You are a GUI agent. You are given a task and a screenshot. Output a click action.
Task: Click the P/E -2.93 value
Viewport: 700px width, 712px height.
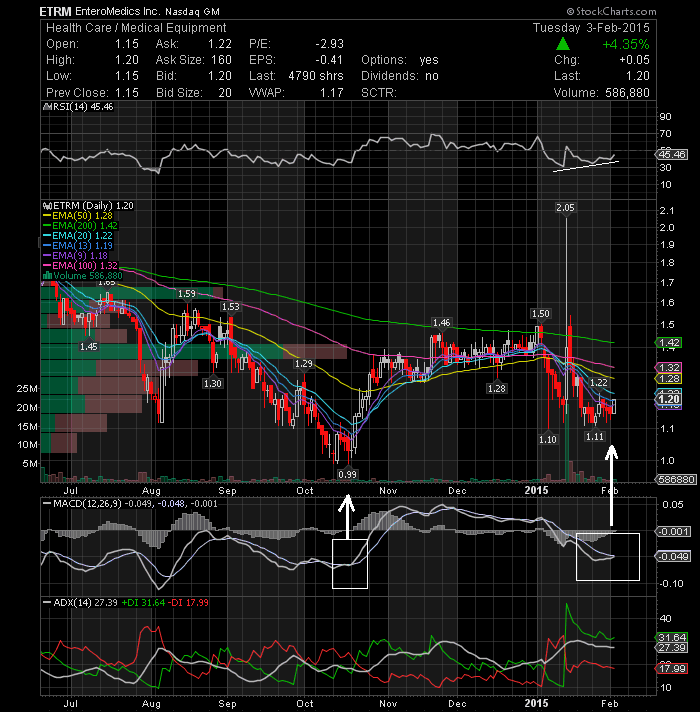330,44
